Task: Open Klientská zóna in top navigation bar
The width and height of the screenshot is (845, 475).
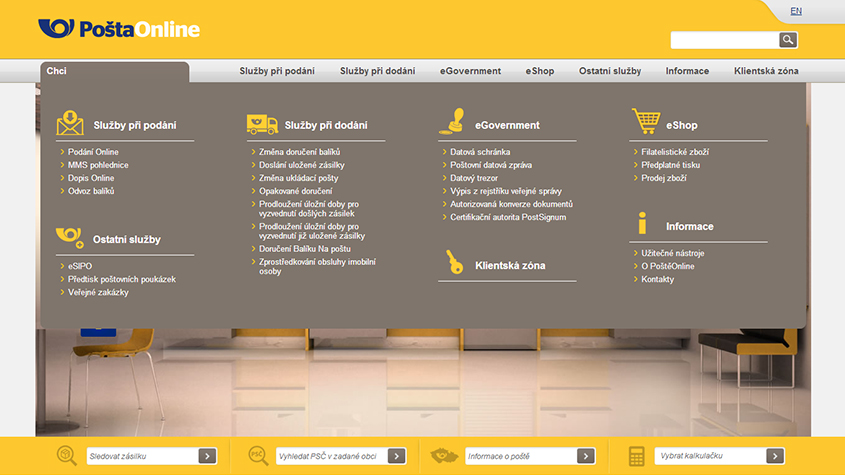Action: tap(766, 71)
